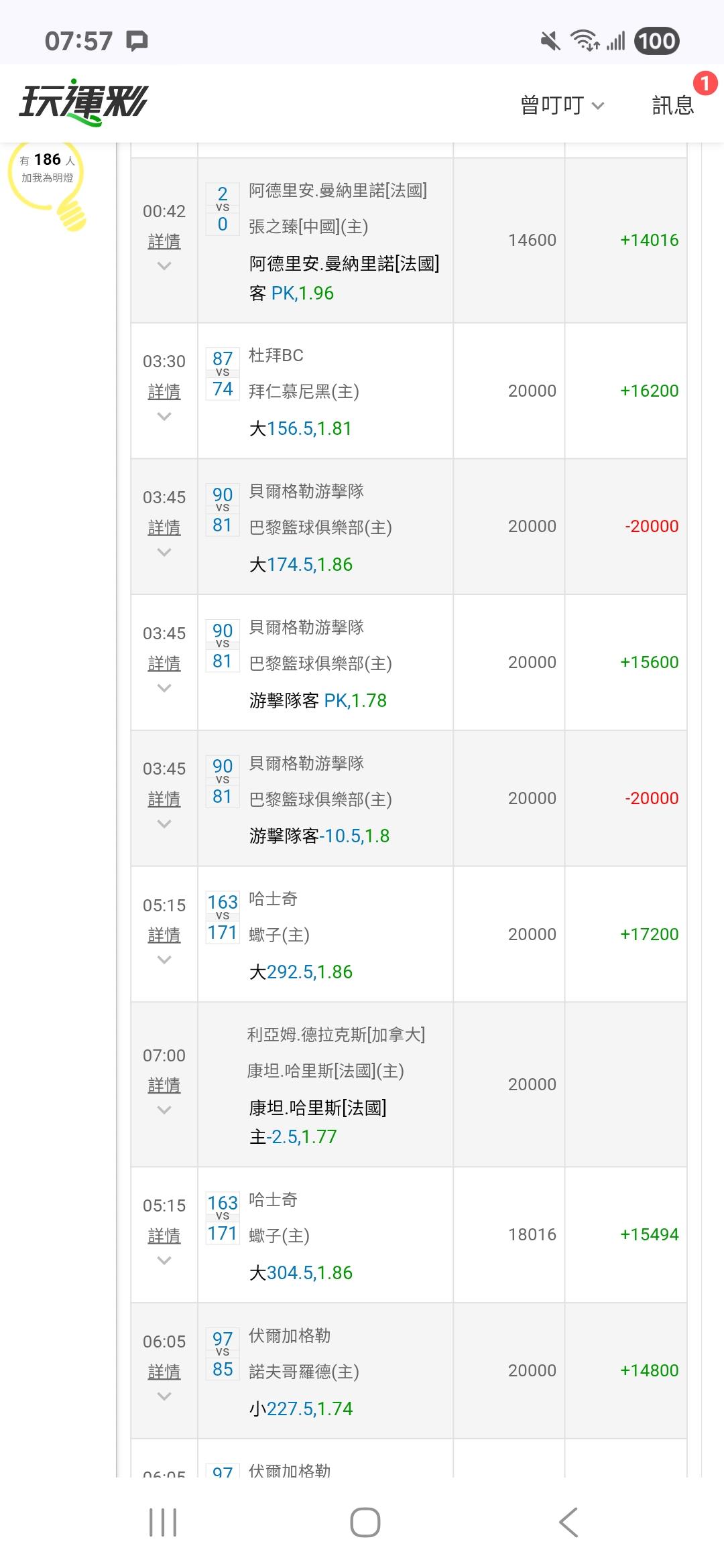Screen dimensions: 724x1568
Task: Tap the Wi-Fi status icon
Action: pyautogui.click(x=584, y=41)
